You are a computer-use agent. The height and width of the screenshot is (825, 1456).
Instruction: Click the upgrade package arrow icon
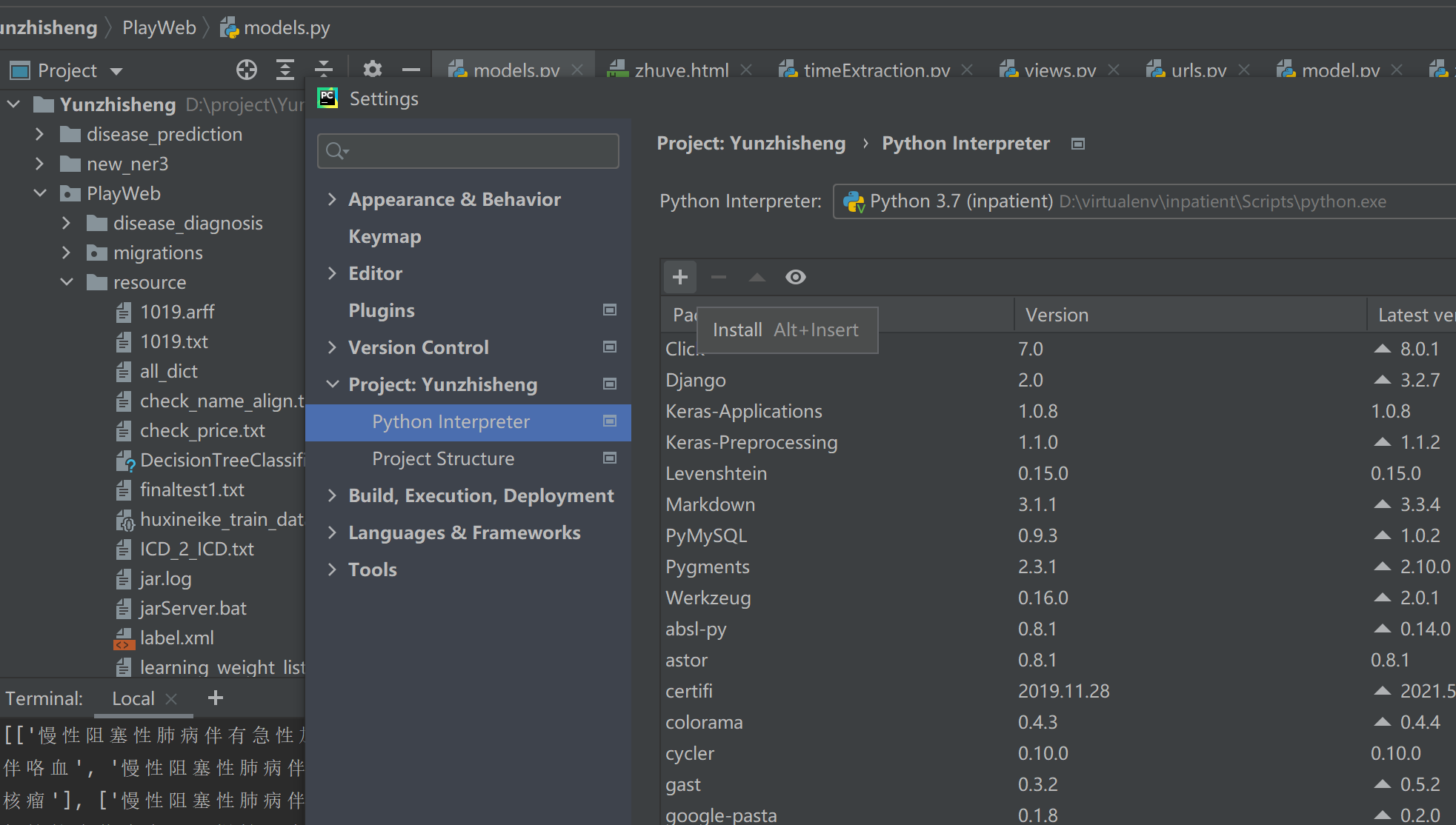click(756, 276)
